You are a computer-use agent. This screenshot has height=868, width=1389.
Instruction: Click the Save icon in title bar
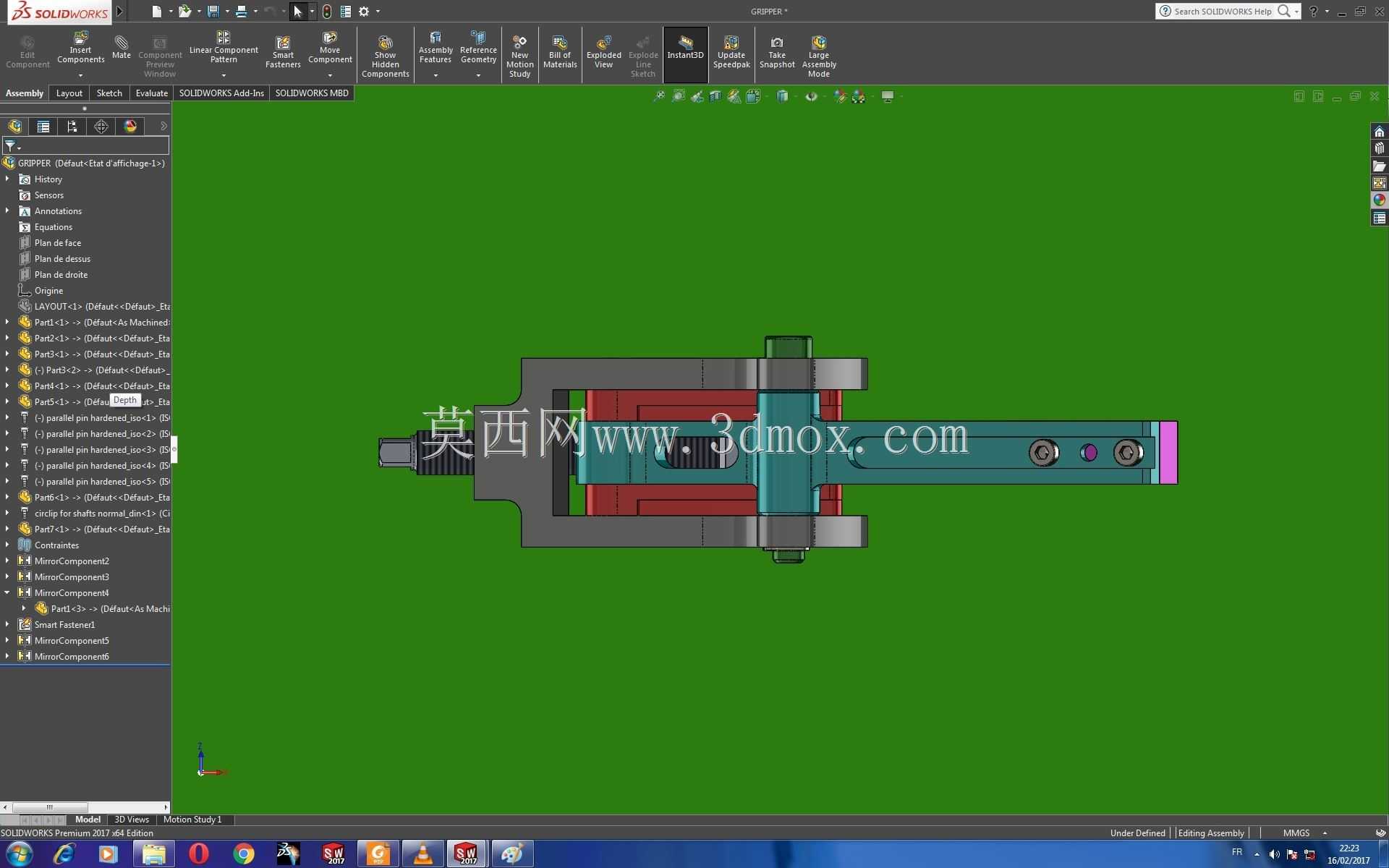click(x=213, y=11)
